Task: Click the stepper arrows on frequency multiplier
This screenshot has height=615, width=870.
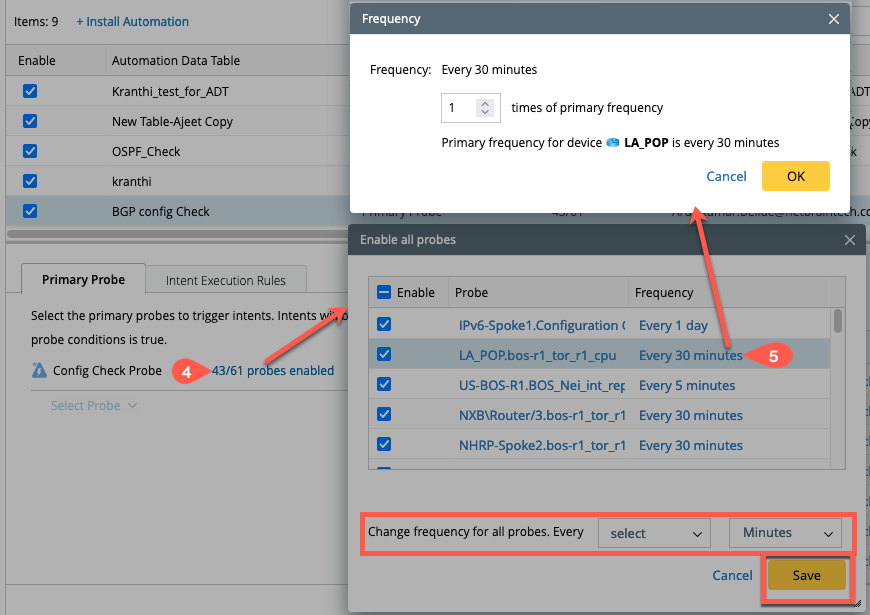Action: (x=485, y=108)
